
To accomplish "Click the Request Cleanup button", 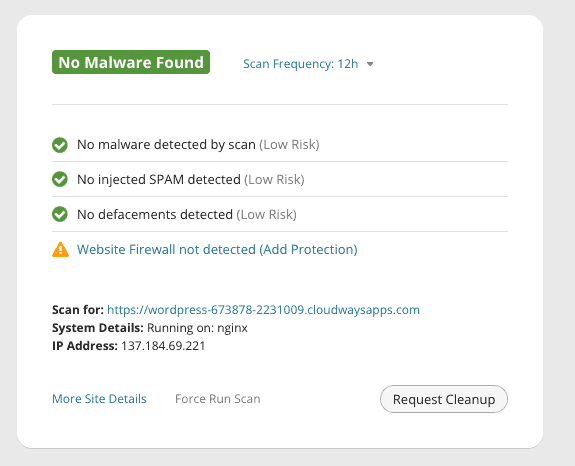I will 444,399.
